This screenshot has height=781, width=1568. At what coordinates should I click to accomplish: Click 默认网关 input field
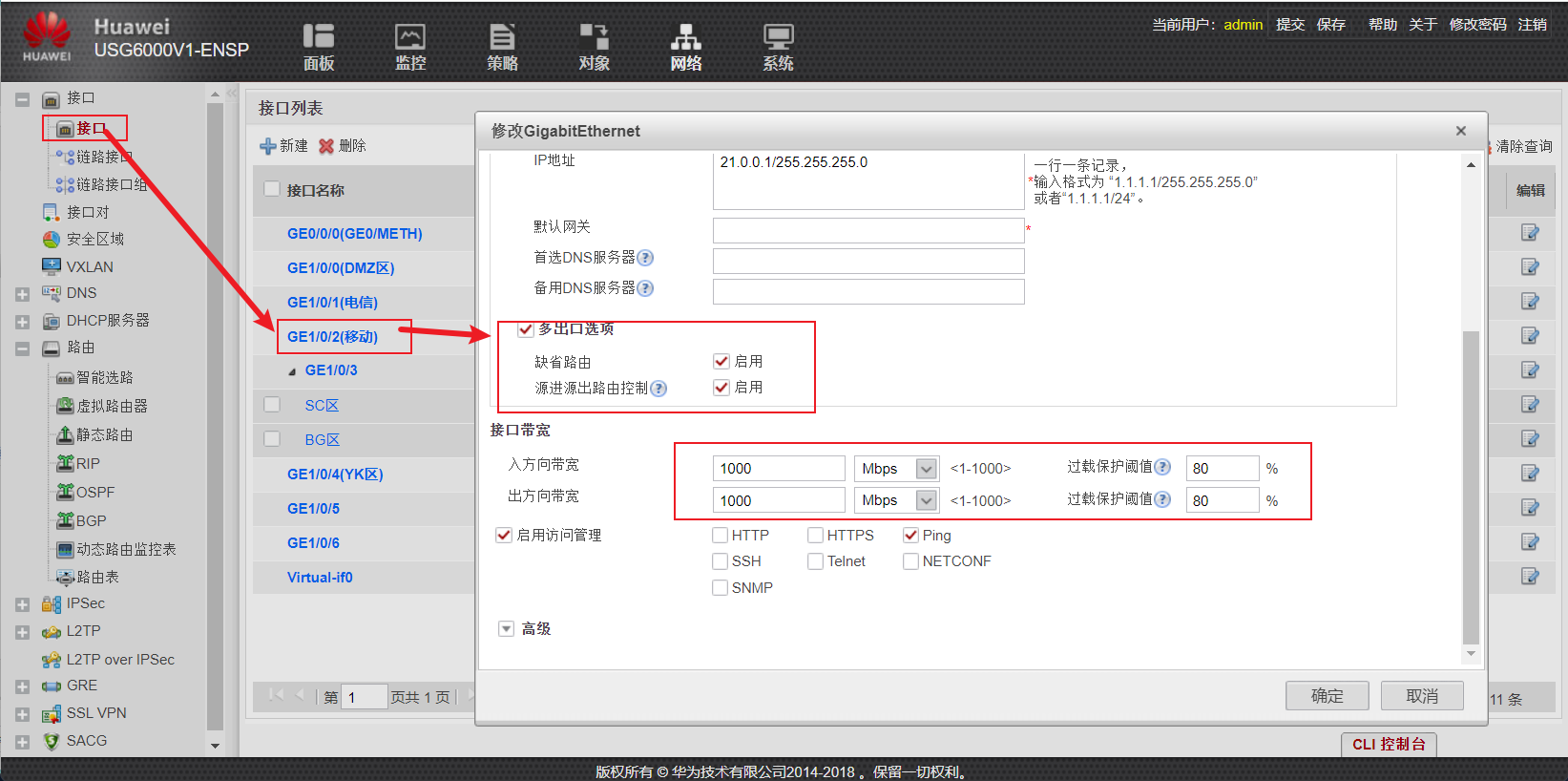click(x=868, y=230)
